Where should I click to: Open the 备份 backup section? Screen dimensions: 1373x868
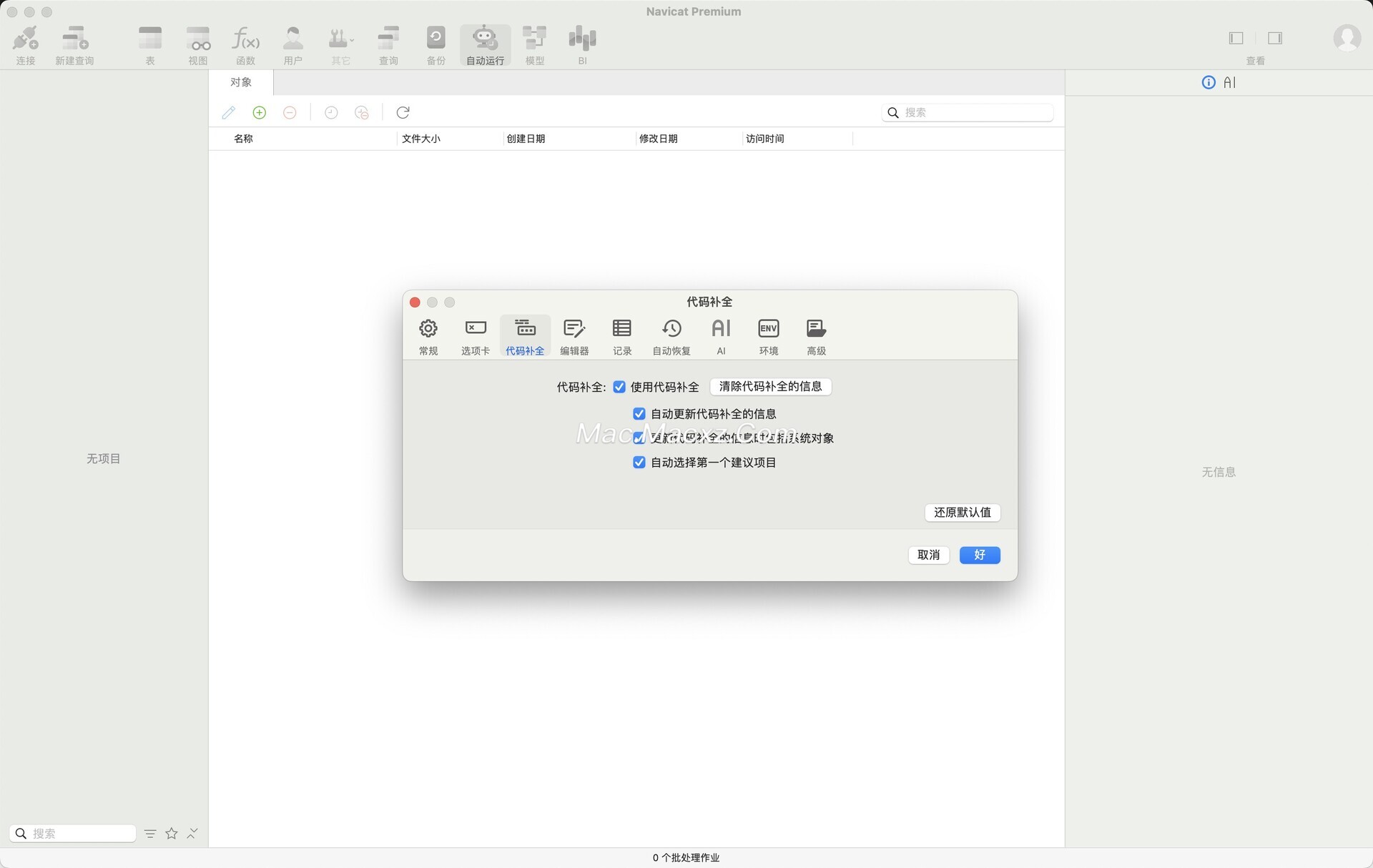pos(436,45)
